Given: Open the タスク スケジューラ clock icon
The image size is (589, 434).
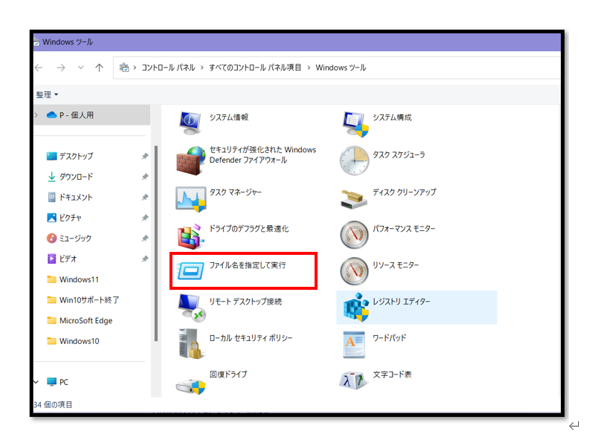Looking at the screenshot, I should pyautogui.click(x=354, y=160).
